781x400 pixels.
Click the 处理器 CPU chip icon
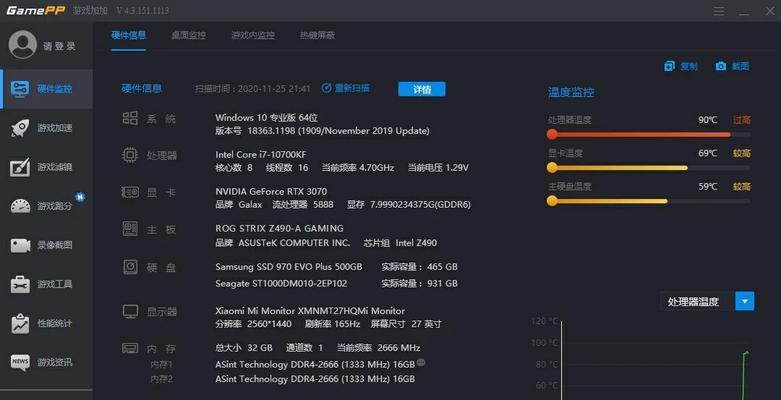pos(130,155)
